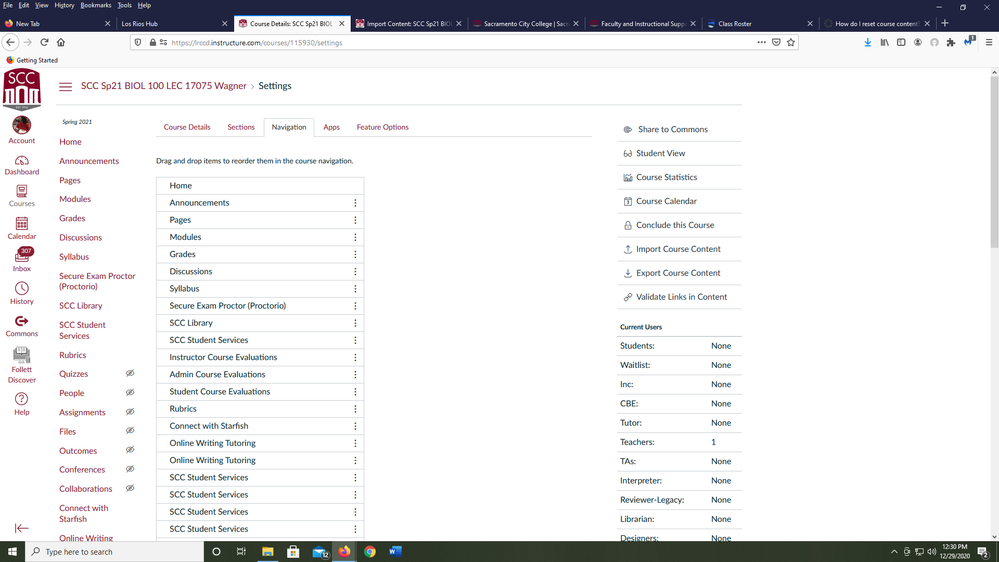Screen dimensions: 999x562
Task: Open the Windows Start menu
Action: [12, 552]
